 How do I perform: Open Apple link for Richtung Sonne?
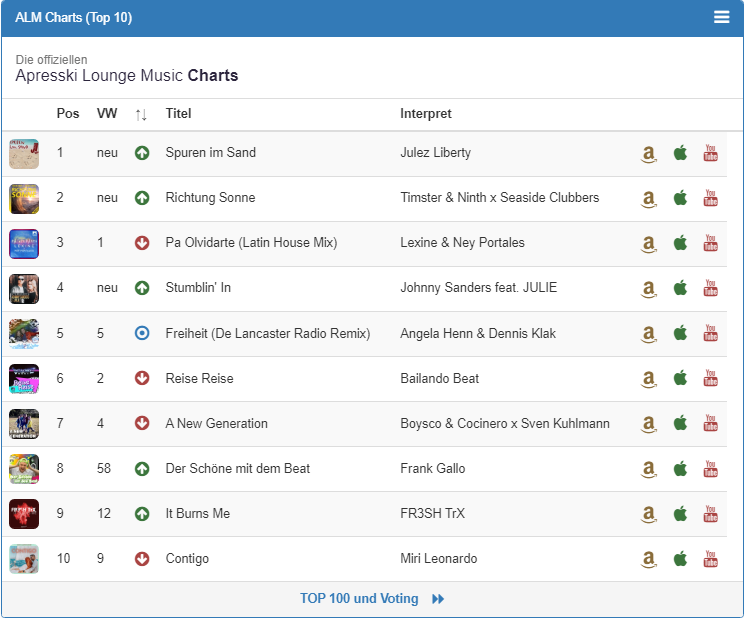pyautogui.click(x=680, y=198)
